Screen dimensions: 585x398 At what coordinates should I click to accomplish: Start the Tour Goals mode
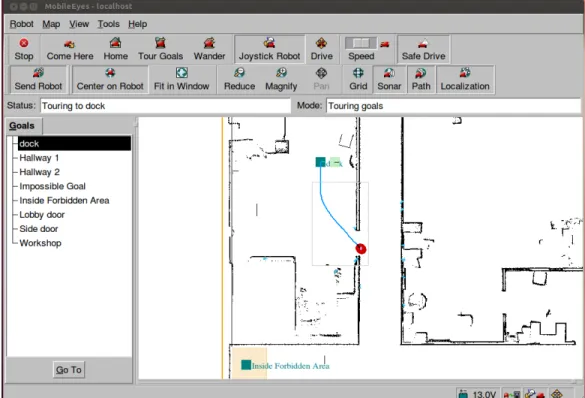coord(160,49)
